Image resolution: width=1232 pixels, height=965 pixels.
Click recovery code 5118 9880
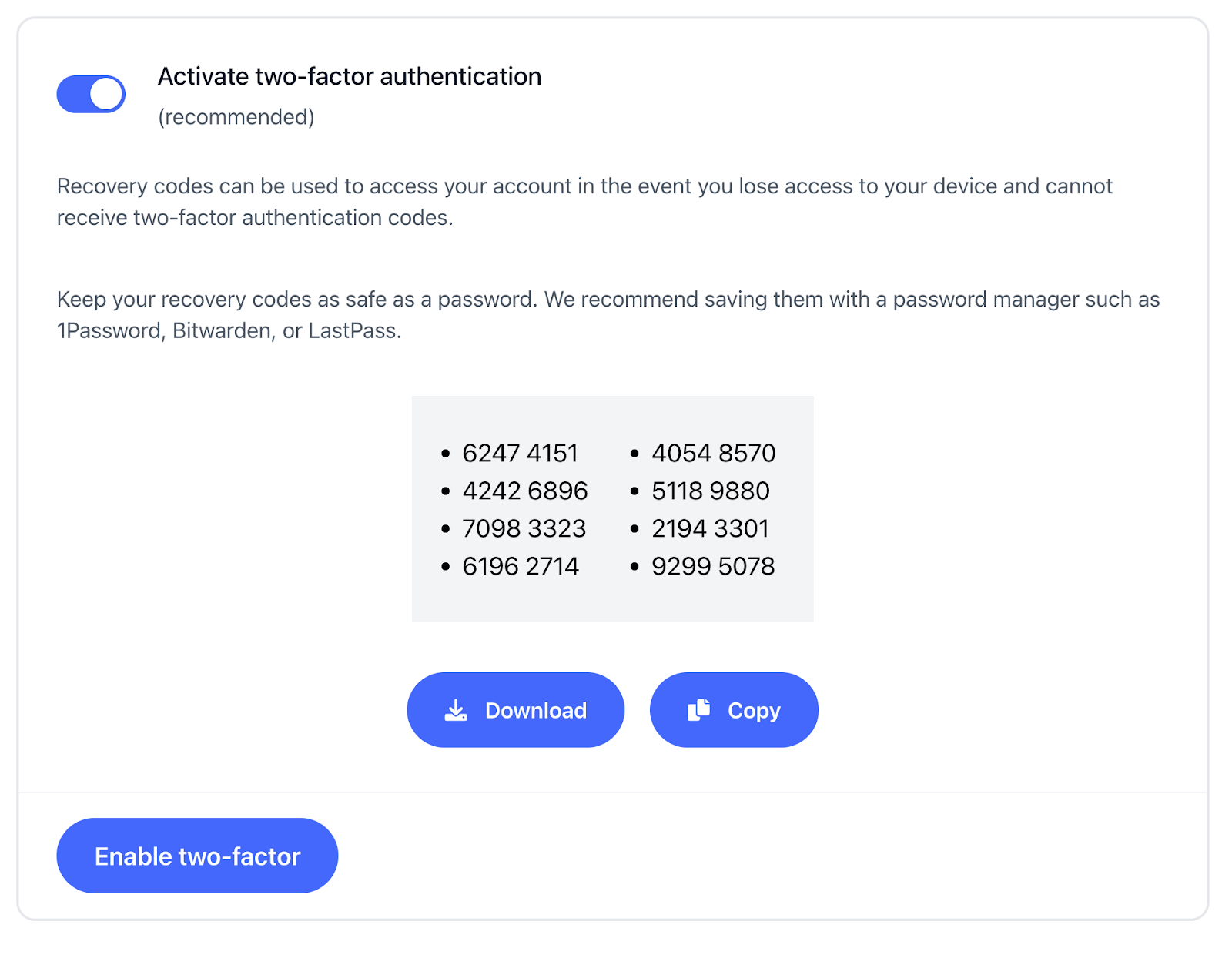click(x=710, y=491)
